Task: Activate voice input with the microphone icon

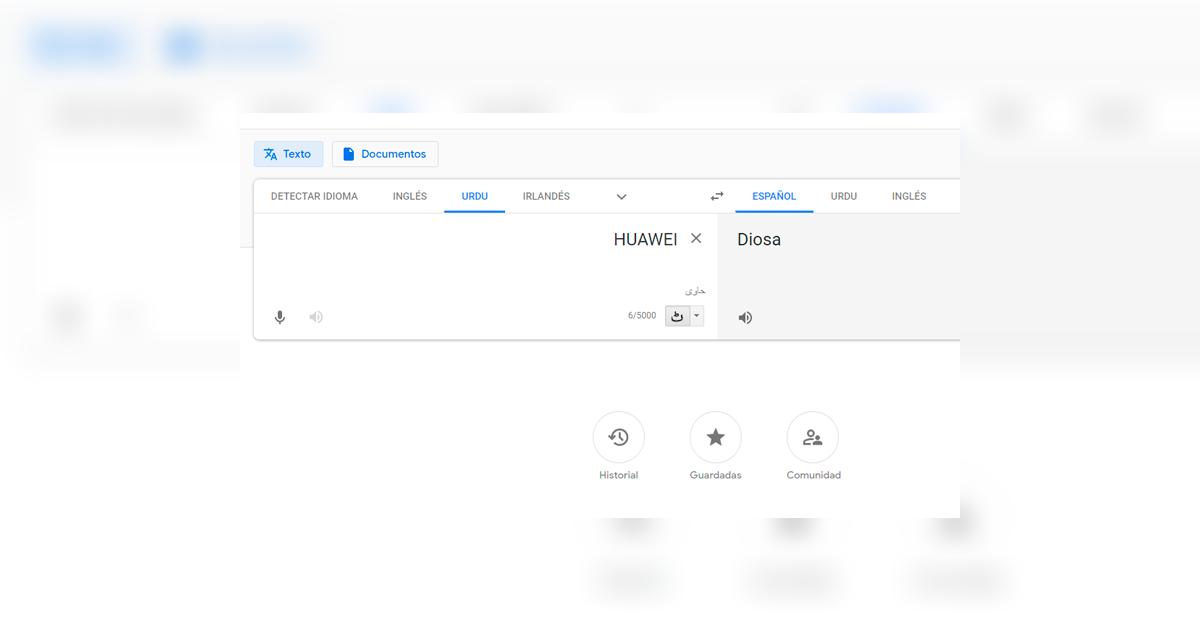Action: point(279,317)
